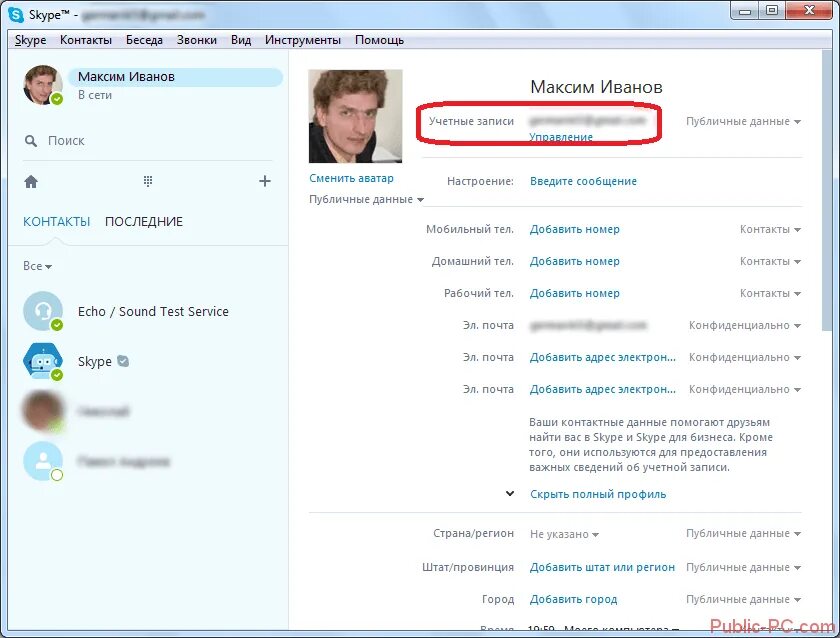The image size is (840, 638).
Task: Click the Поиск search field
Action: pyautogui.click(x=148, y=141)
